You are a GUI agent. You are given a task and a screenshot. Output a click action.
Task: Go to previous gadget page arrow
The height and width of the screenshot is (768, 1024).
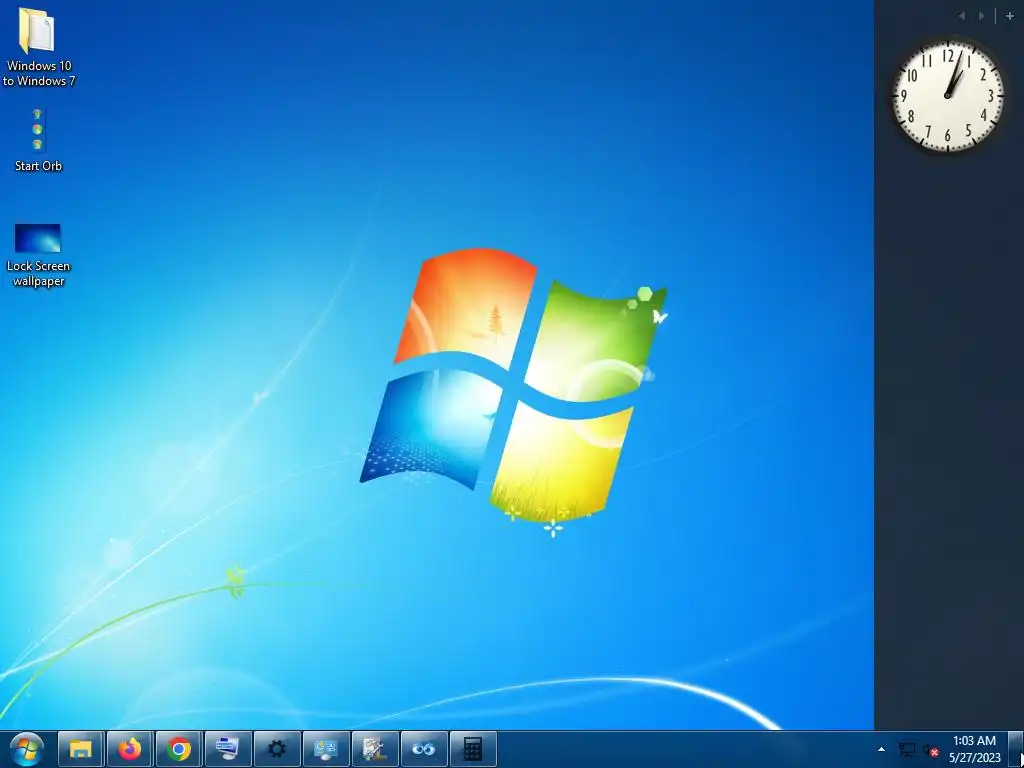click(x=961, y=16)
